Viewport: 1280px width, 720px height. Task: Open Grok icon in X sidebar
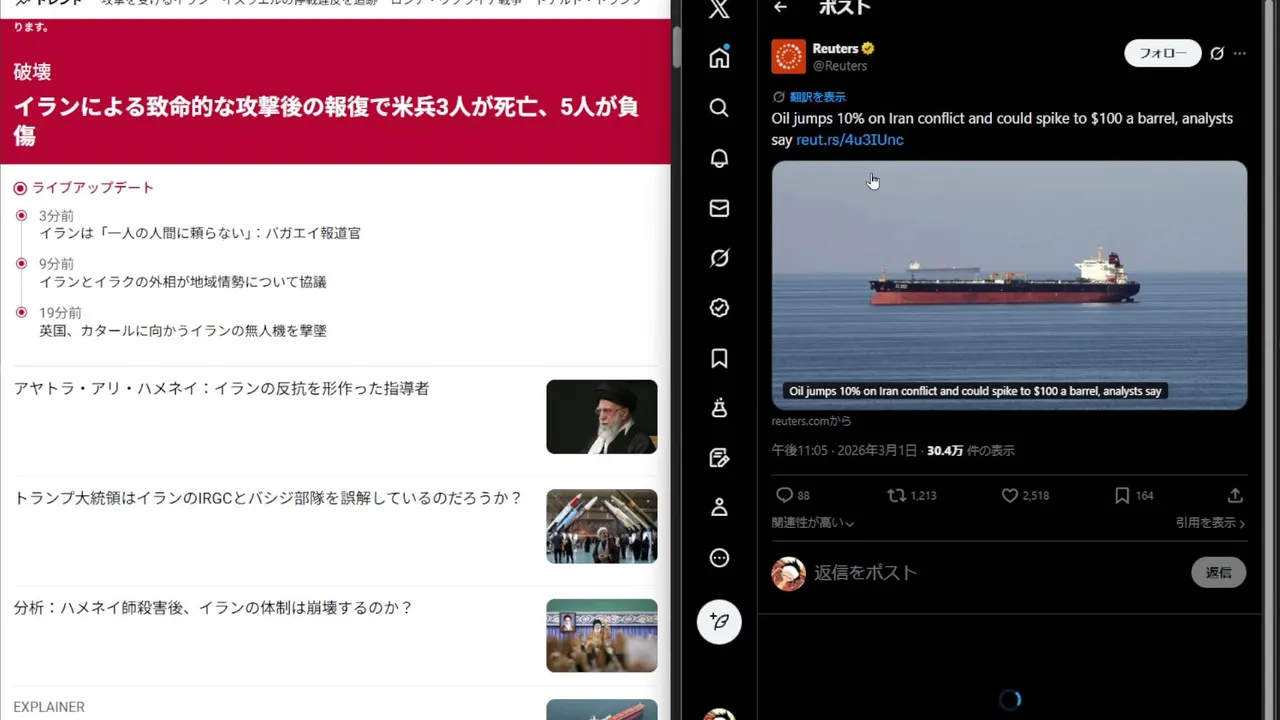pos(719,258)
